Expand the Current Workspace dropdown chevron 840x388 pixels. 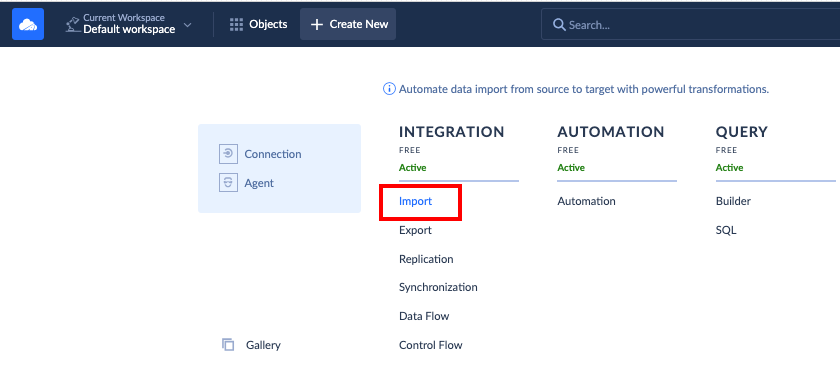pyautogui.click(x=188, y=25)
